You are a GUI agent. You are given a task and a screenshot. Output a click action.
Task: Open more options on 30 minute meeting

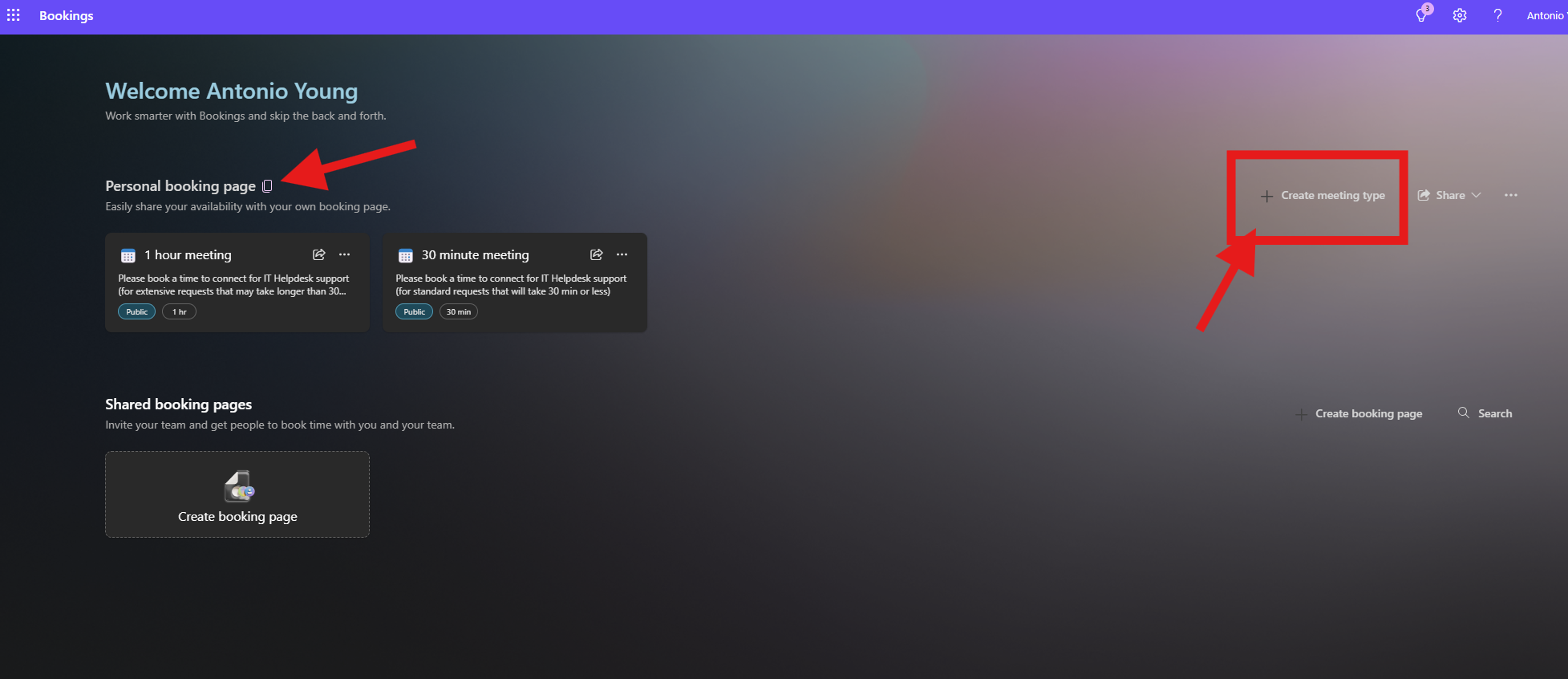tap(622, 254)
